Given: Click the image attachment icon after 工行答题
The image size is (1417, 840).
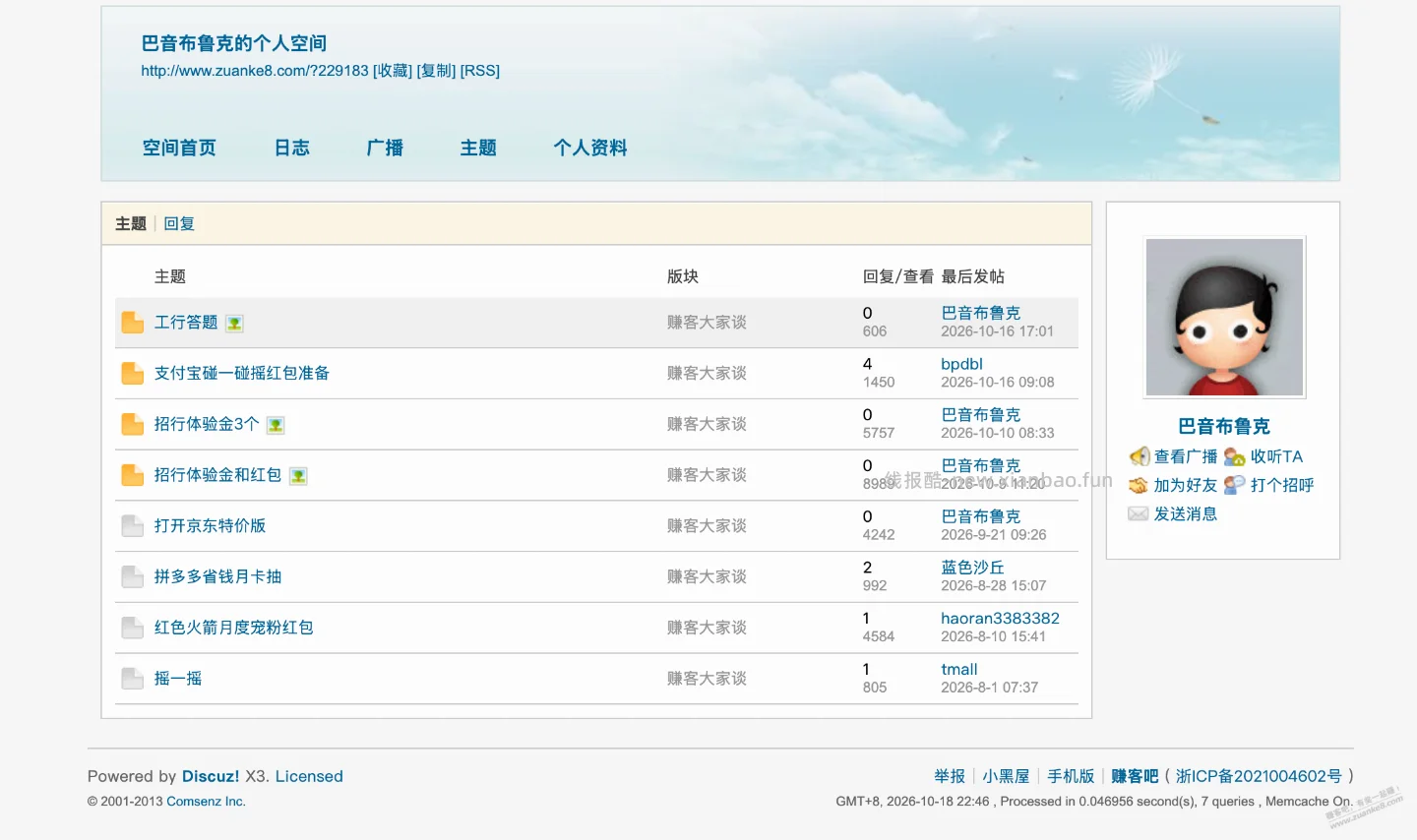Looking at the screenshot, I should point(234,324).
